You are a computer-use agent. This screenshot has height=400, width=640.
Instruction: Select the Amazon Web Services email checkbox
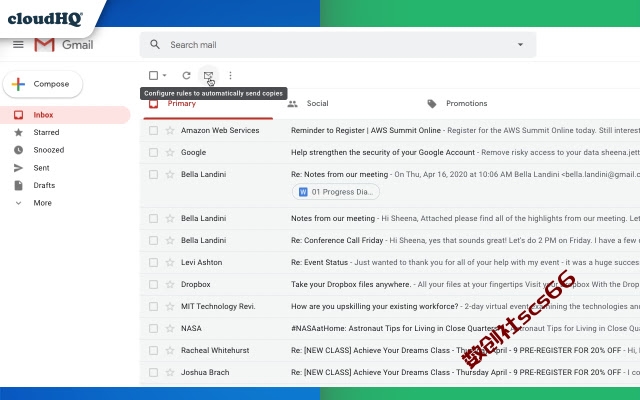coord(153,131)
